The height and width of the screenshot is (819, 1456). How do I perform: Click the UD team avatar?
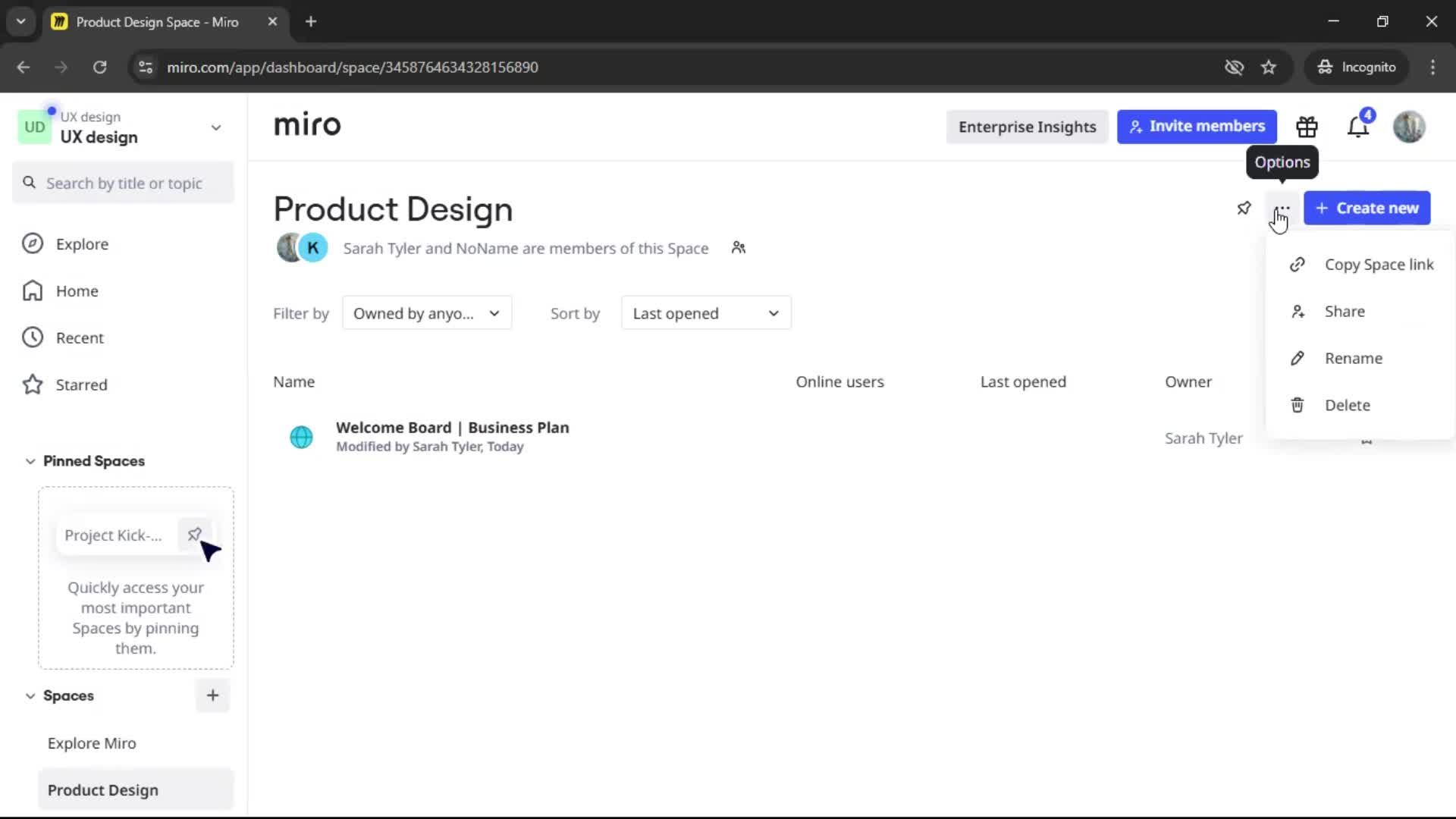pos(34,127)
